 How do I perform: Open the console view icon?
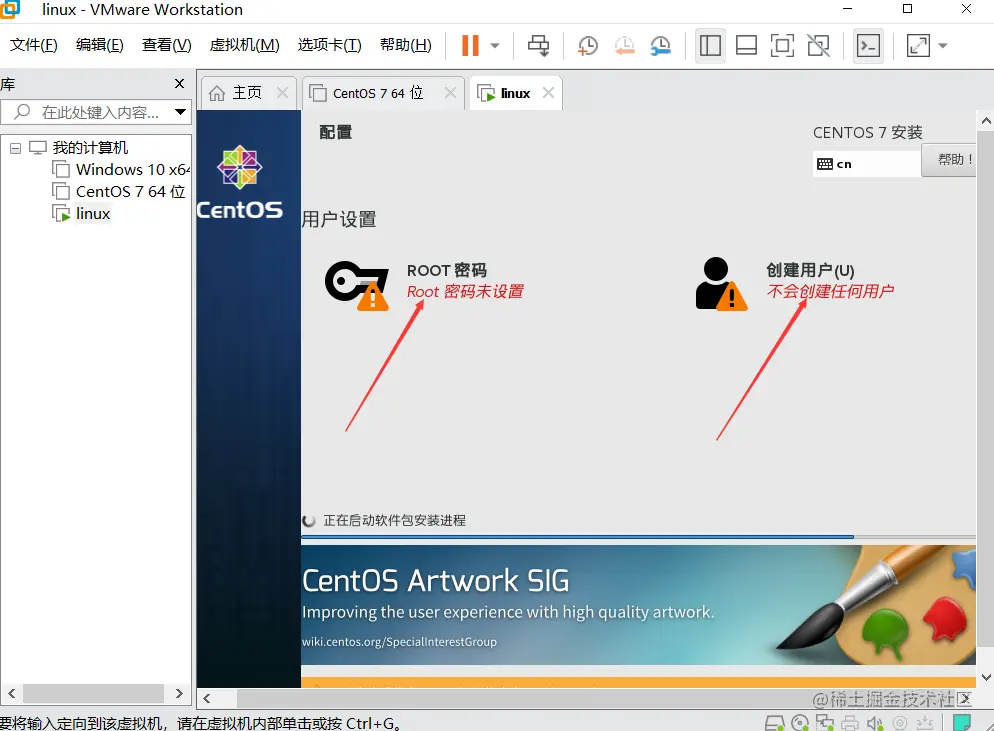pyautogui.click(x=868, y=46)
